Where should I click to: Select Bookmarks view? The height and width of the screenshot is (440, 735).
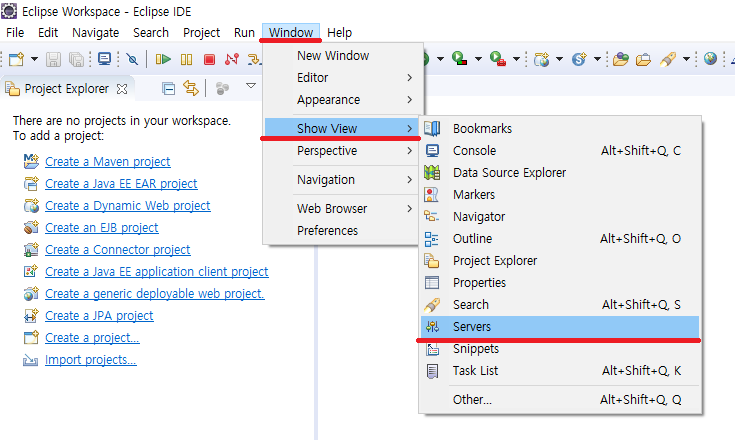click(560, 128)
